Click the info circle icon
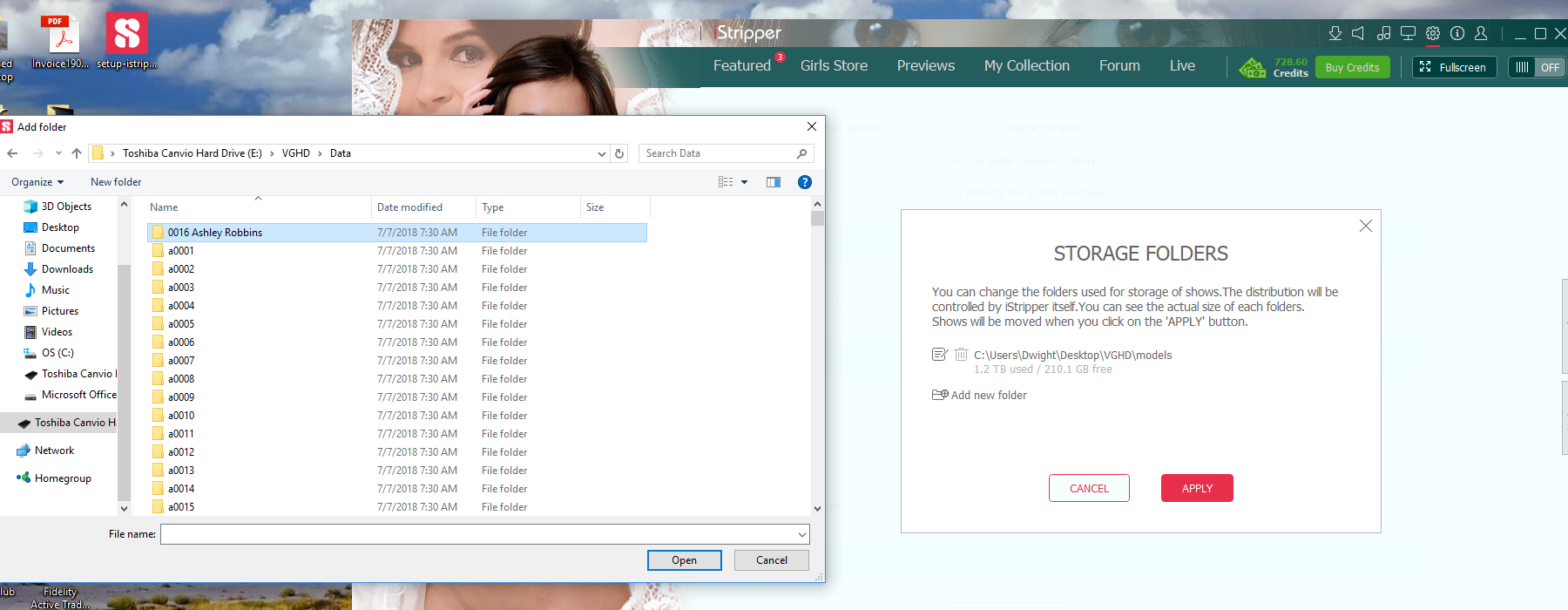The height and width of the screenshot is (610, 1568). 1457,34
